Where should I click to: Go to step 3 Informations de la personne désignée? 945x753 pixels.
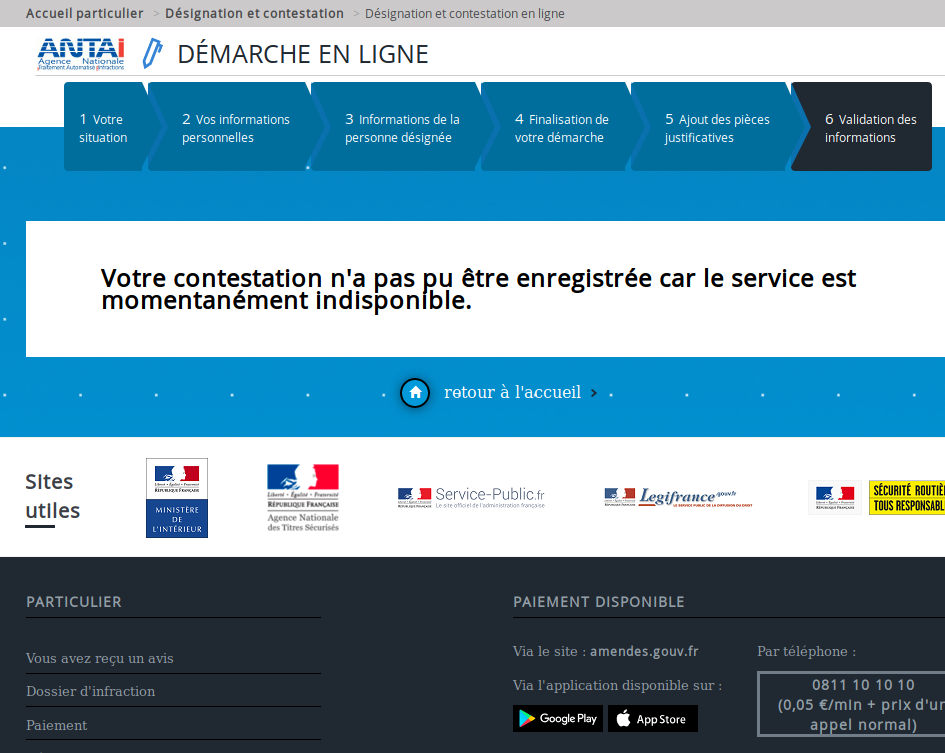click(397, 127)
